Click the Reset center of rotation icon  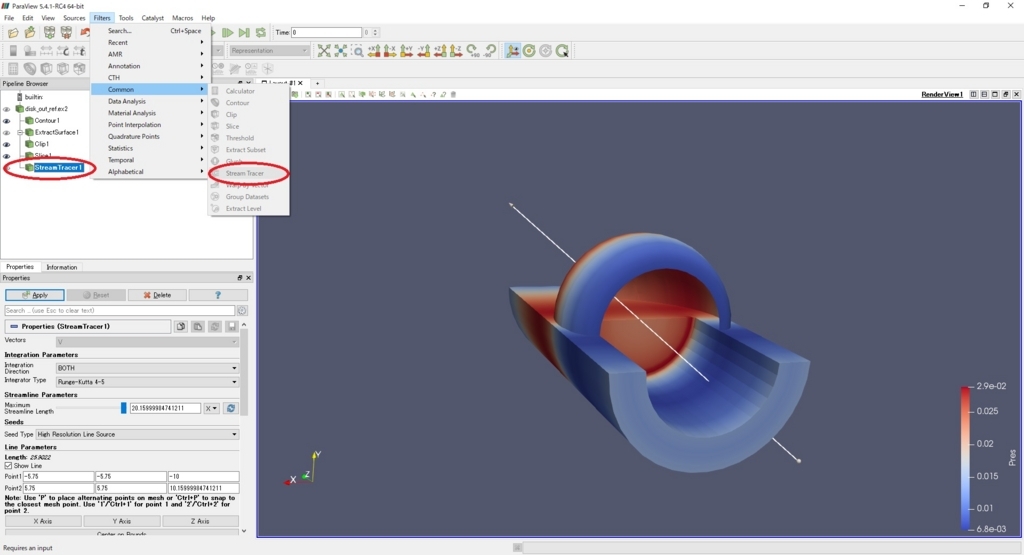pyautogui.click(x=545, y=51)
